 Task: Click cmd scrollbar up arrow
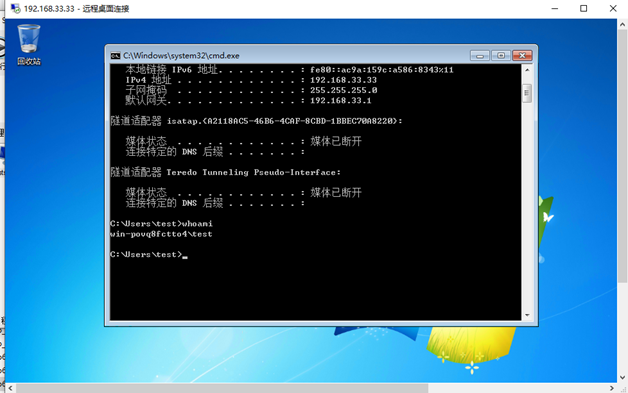tap(527, 70)
